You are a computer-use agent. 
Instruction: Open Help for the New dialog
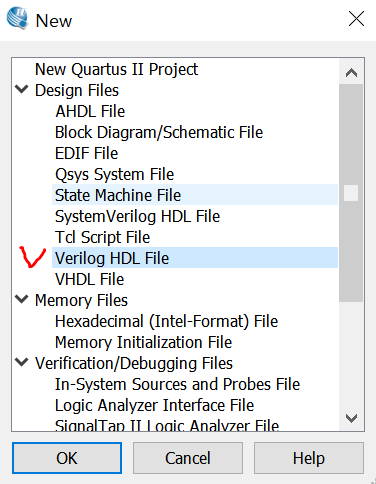tap(309, 458)
